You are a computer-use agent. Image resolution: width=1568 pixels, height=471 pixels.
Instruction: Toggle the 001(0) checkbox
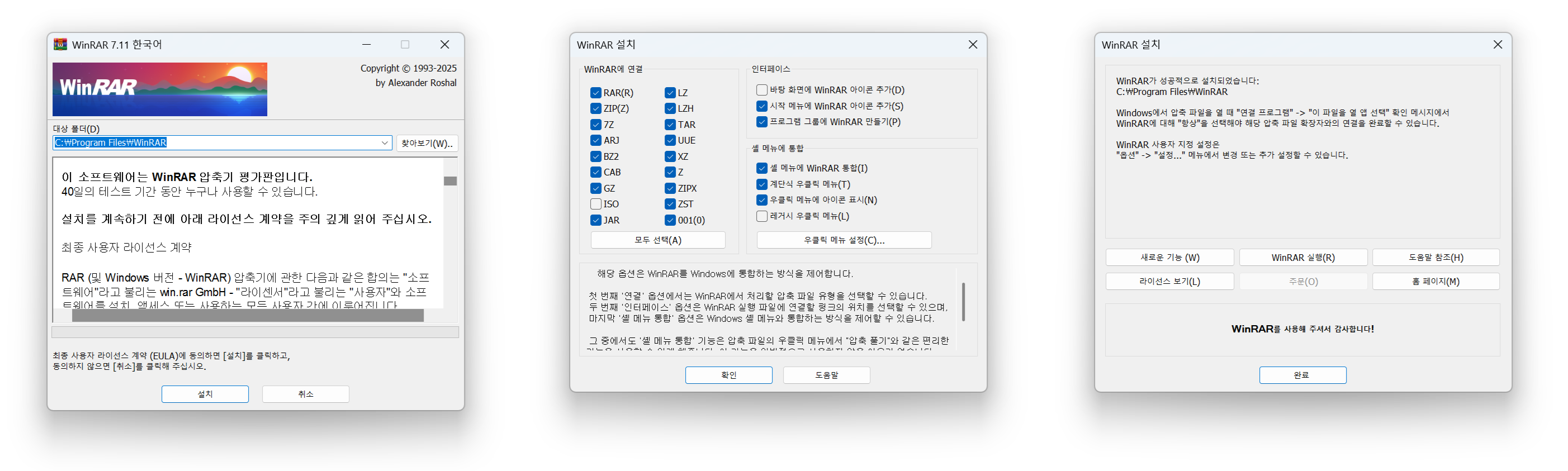[x=670, y=220]
